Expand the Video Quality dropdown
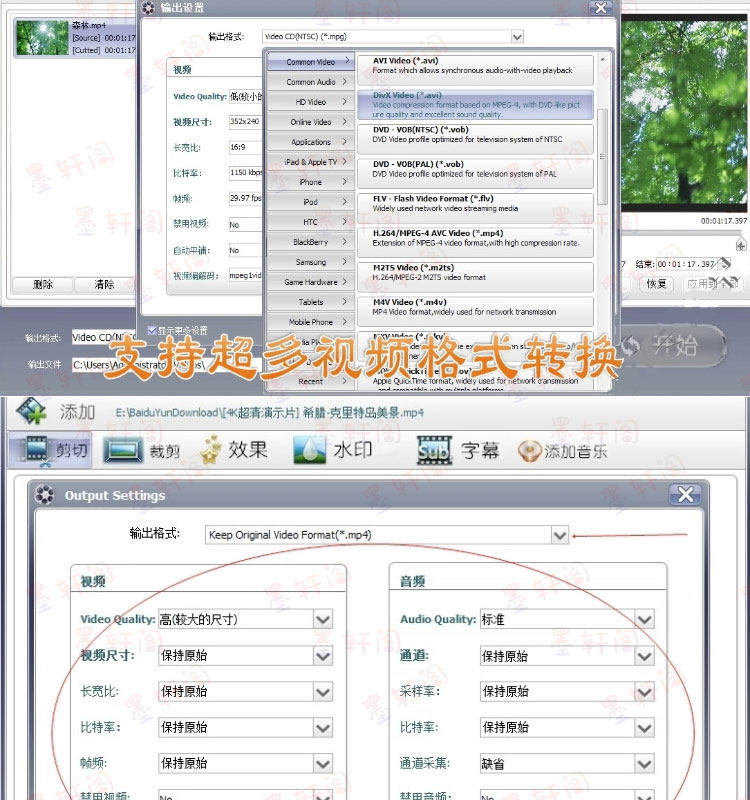The image size is (750, 800). pos(322,619)
